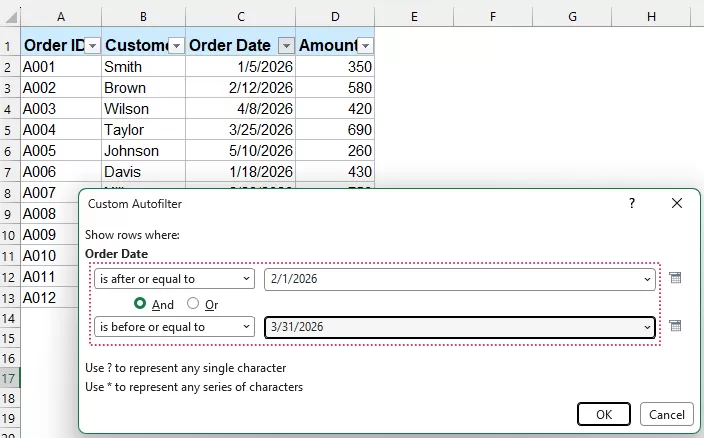The image size is (704, 438).
Task: Open the Order ID filter dropdown
Action: (92, 46)
